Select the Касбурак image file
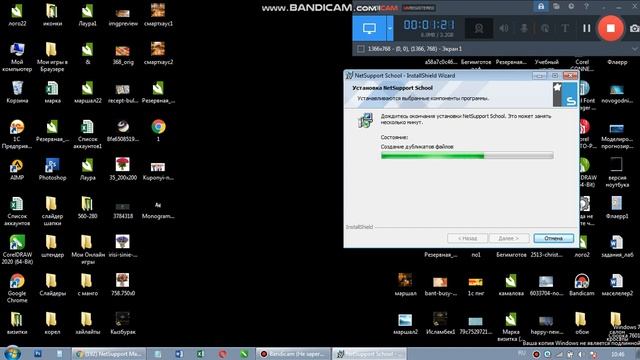The image size is (640, 360). coord(123,323)
